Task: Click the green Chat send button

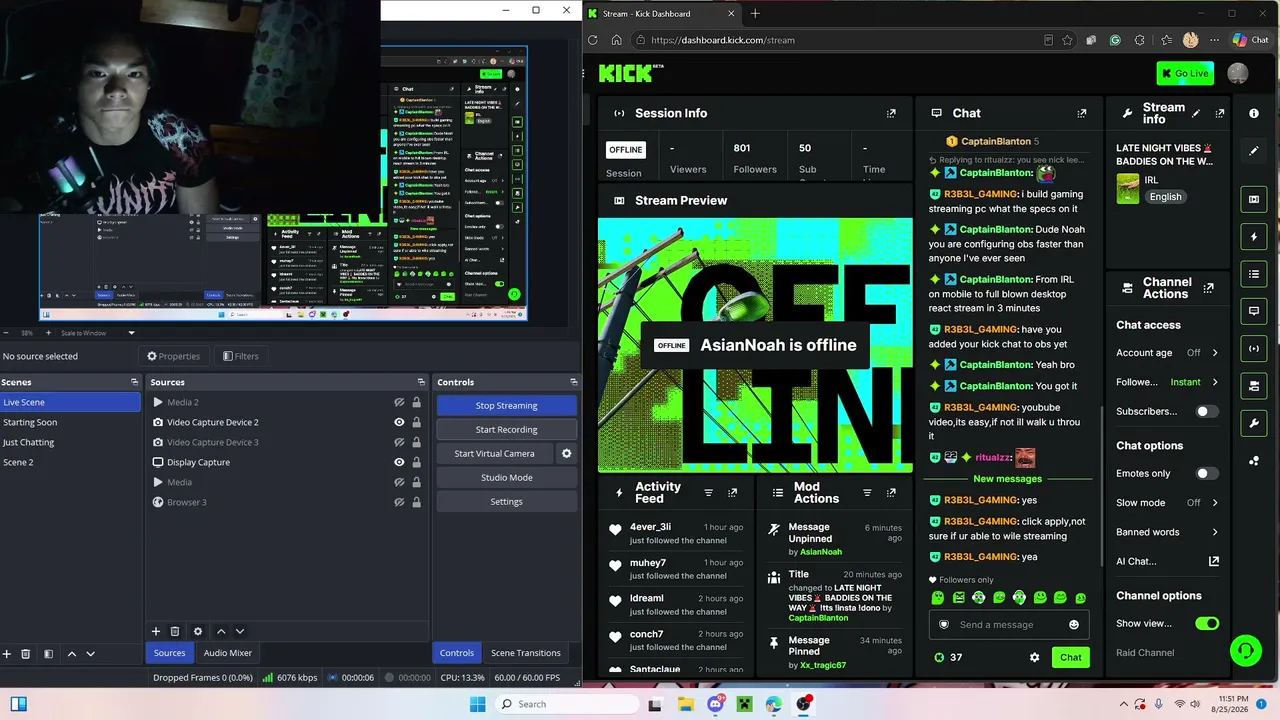Action: click(x=1070, y=657)
